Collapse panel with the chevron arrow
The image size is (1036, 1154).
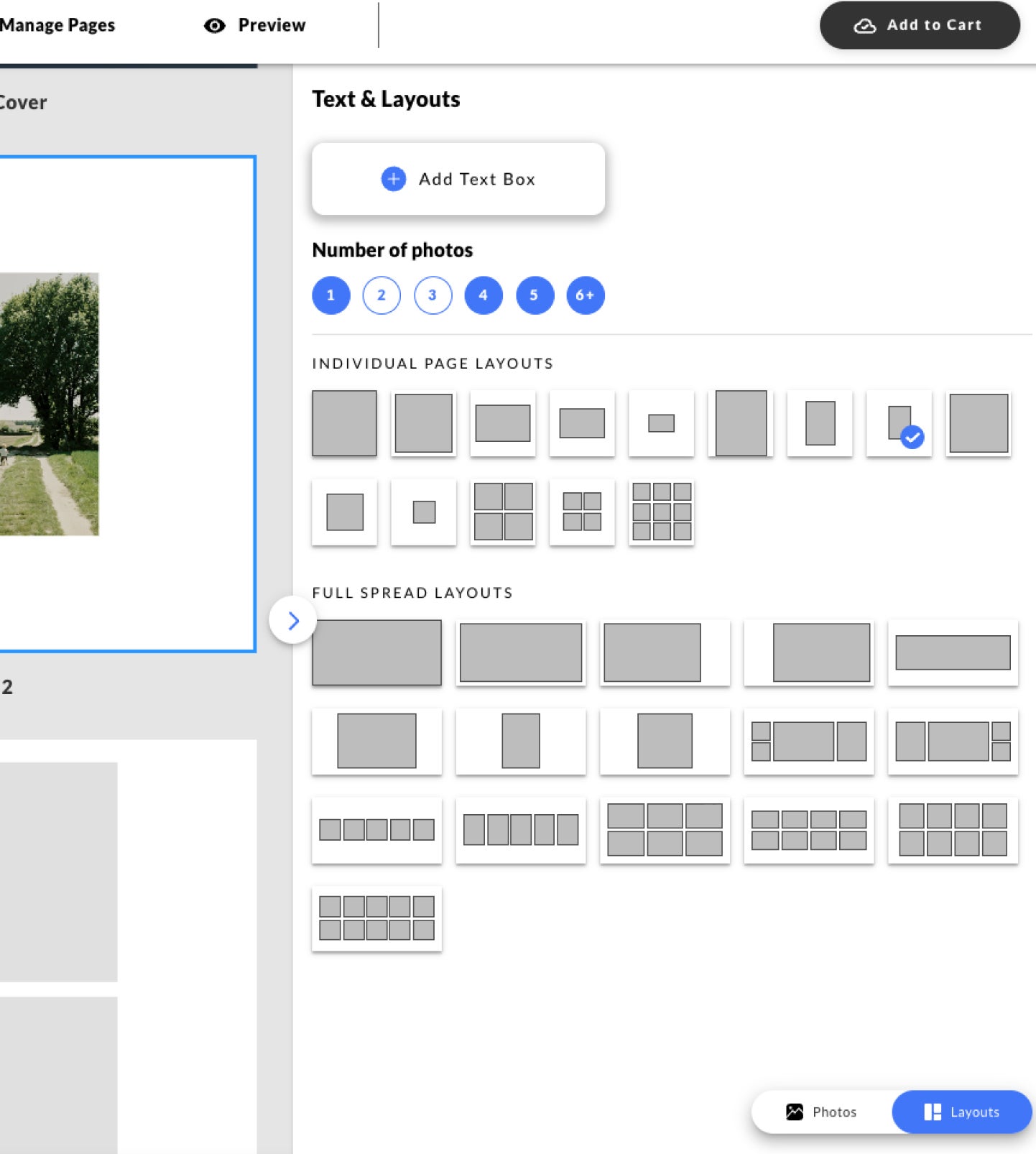pyautogui.click(x=293, y=620)
